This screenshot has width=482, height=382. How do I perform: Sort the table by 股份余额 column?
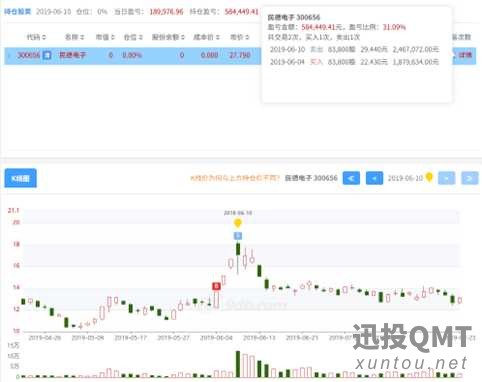168,37
